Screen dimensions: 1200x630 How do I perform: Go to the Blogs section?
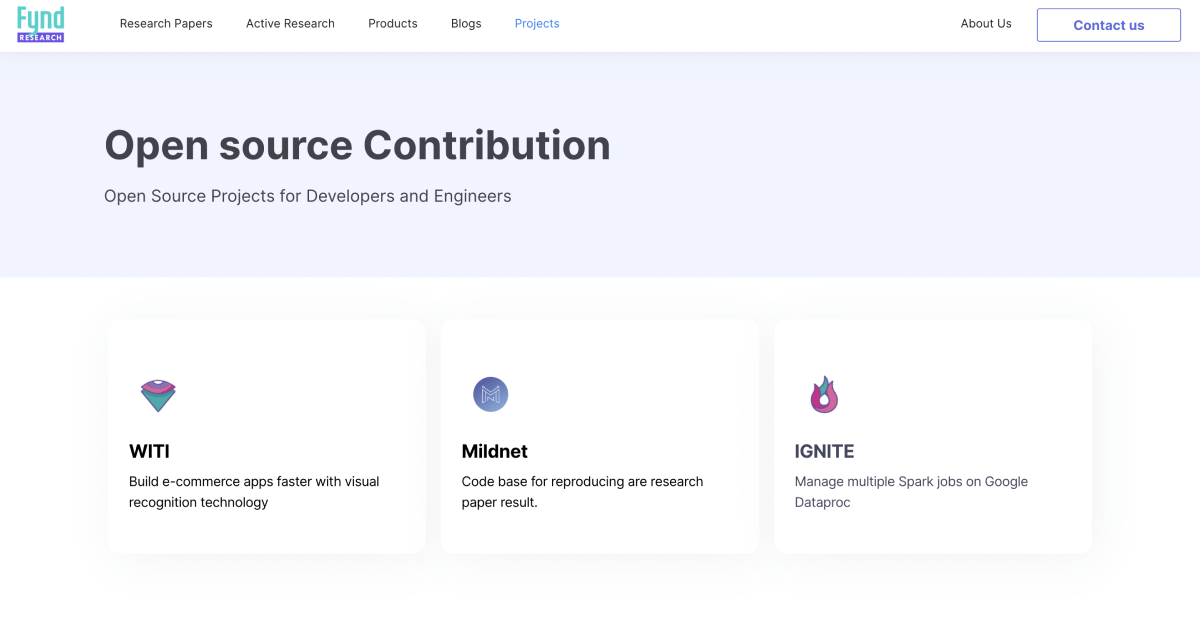point(466,23)
